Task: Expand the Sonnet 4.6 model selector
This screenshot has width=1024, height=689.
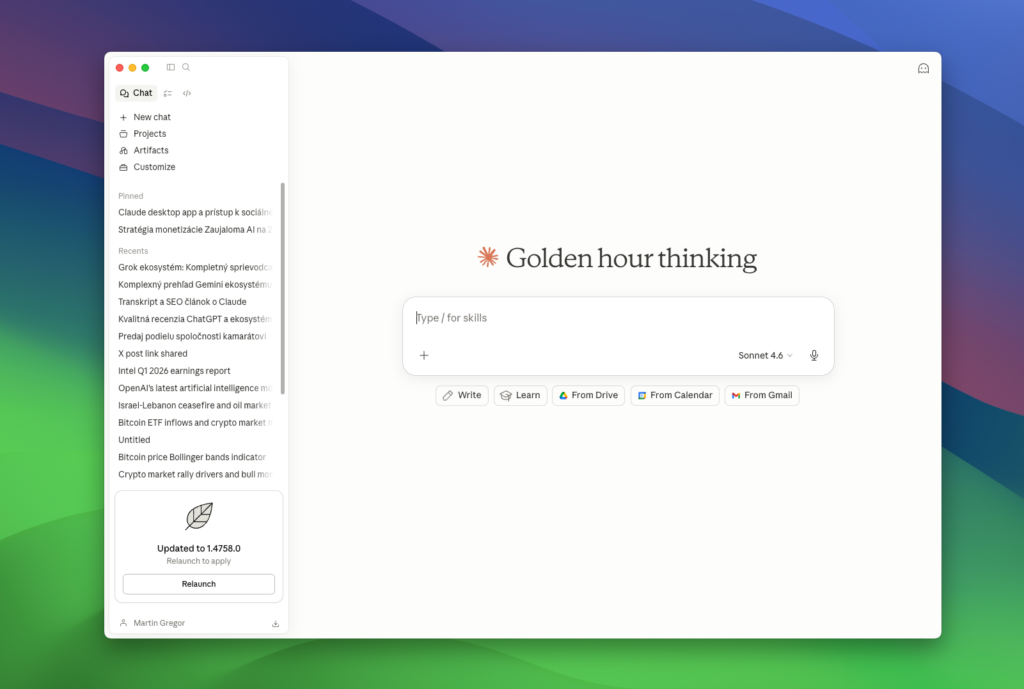Action: tap(765, 355)
